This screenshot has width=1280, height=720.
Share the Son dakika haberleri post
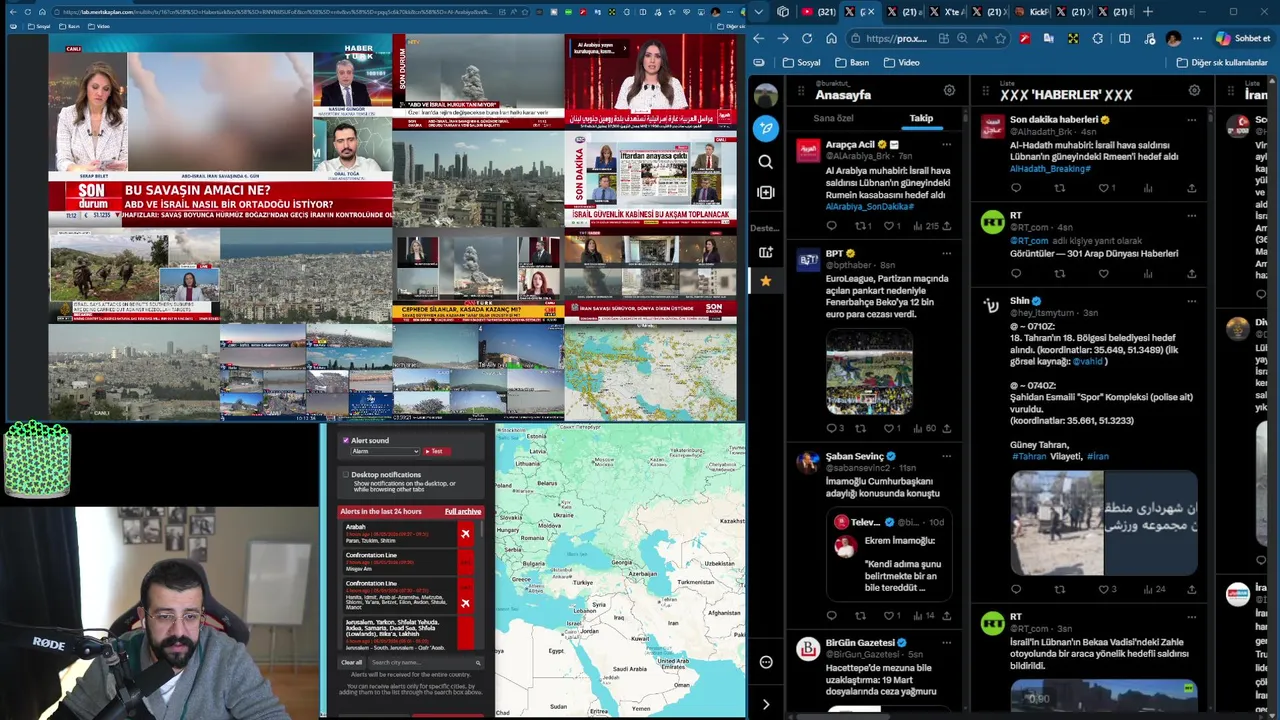pos(1192,188)
